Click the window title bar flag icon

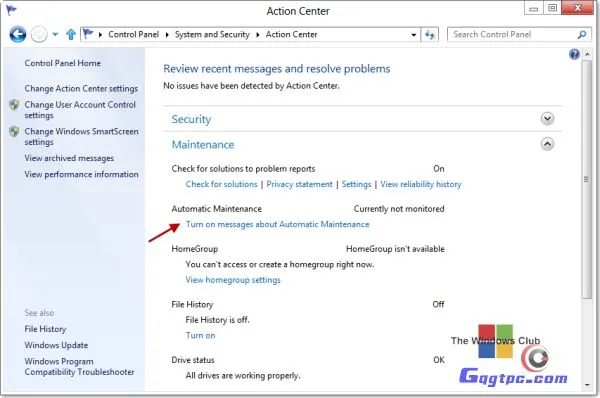tap(11, 9)
